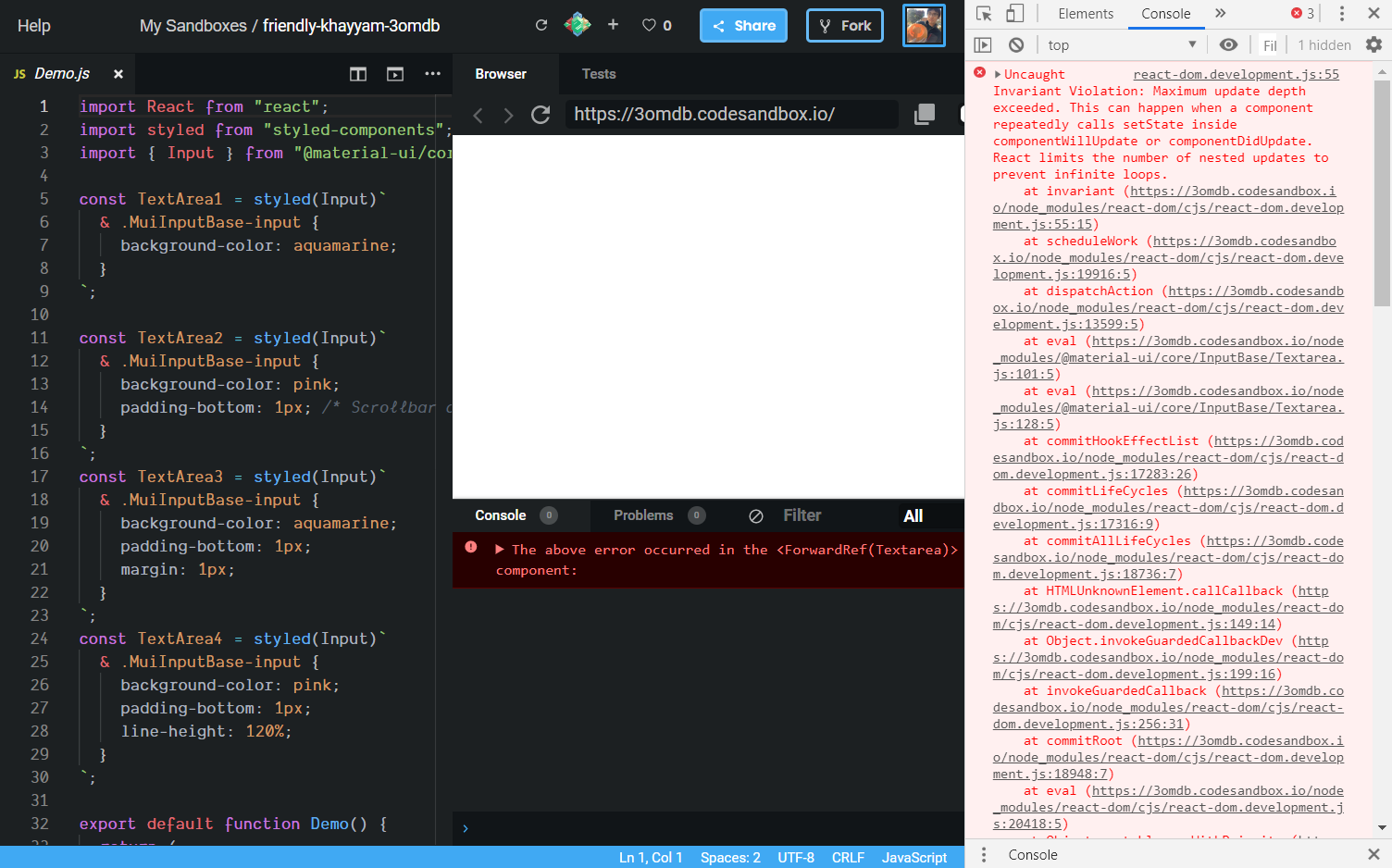Open the 'top' JavaScript context dropdown
This screenshot has width=1392, height=868.
(1120, 43)
